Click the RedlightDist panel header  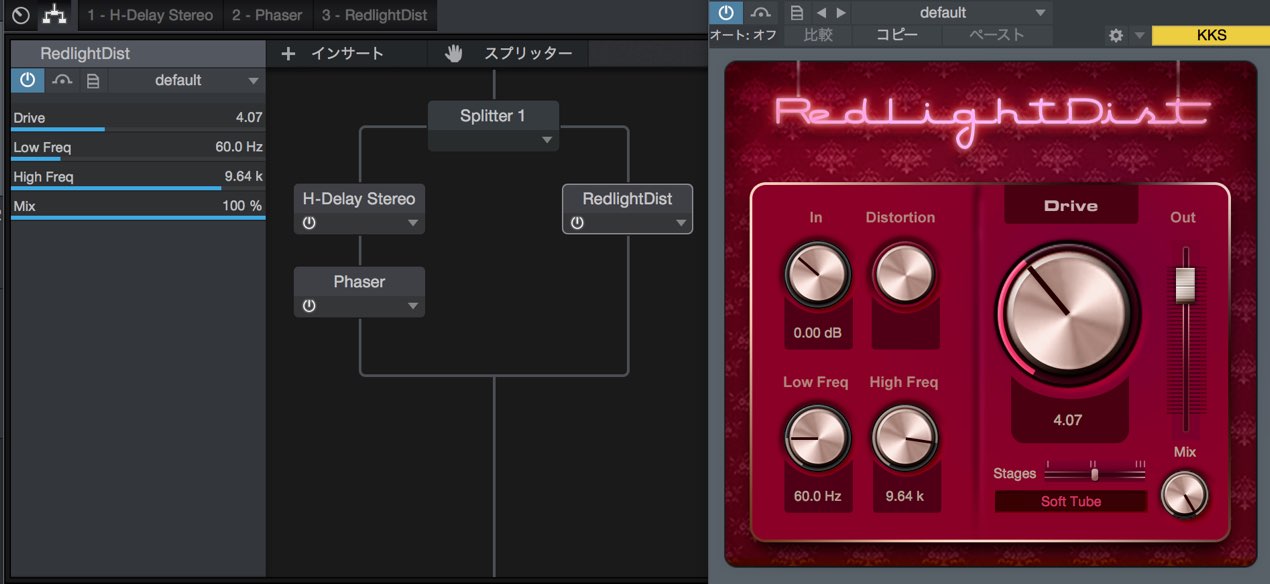pyautogui.click(x=138, y=54)
